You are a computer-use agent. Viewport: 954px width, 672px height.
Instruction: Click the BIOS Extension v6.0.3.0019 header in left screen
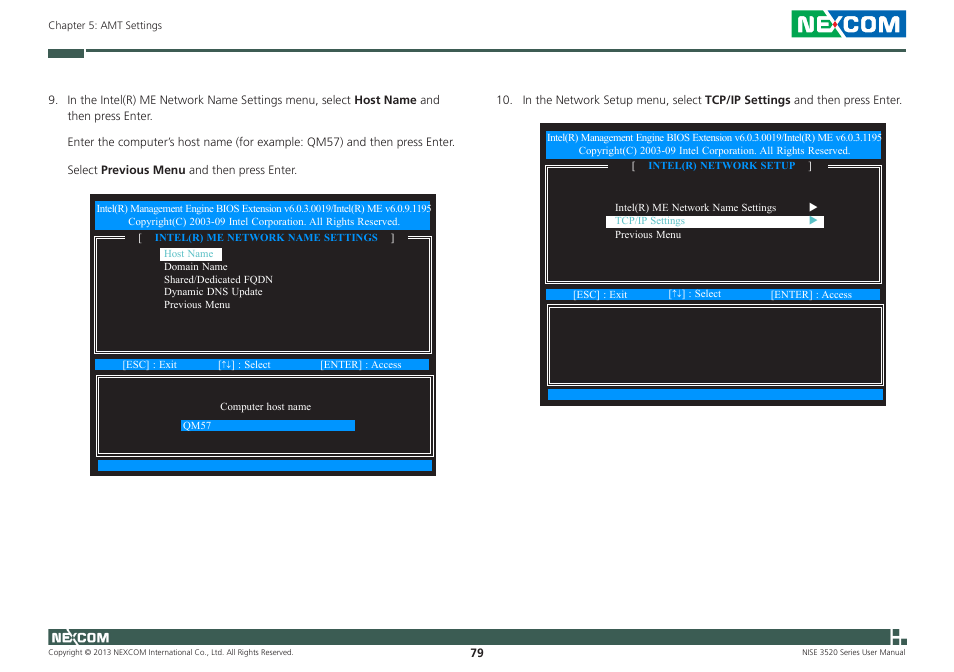(x=263, y=209)
